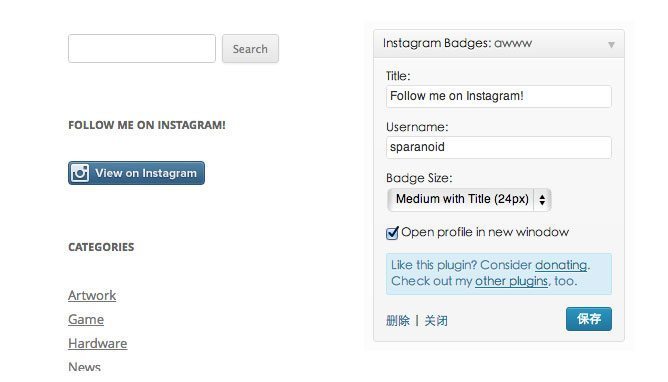This screenshot has height=382, width=668.
Task: Click the widget Title input field
Action: [x=498, y=96]
